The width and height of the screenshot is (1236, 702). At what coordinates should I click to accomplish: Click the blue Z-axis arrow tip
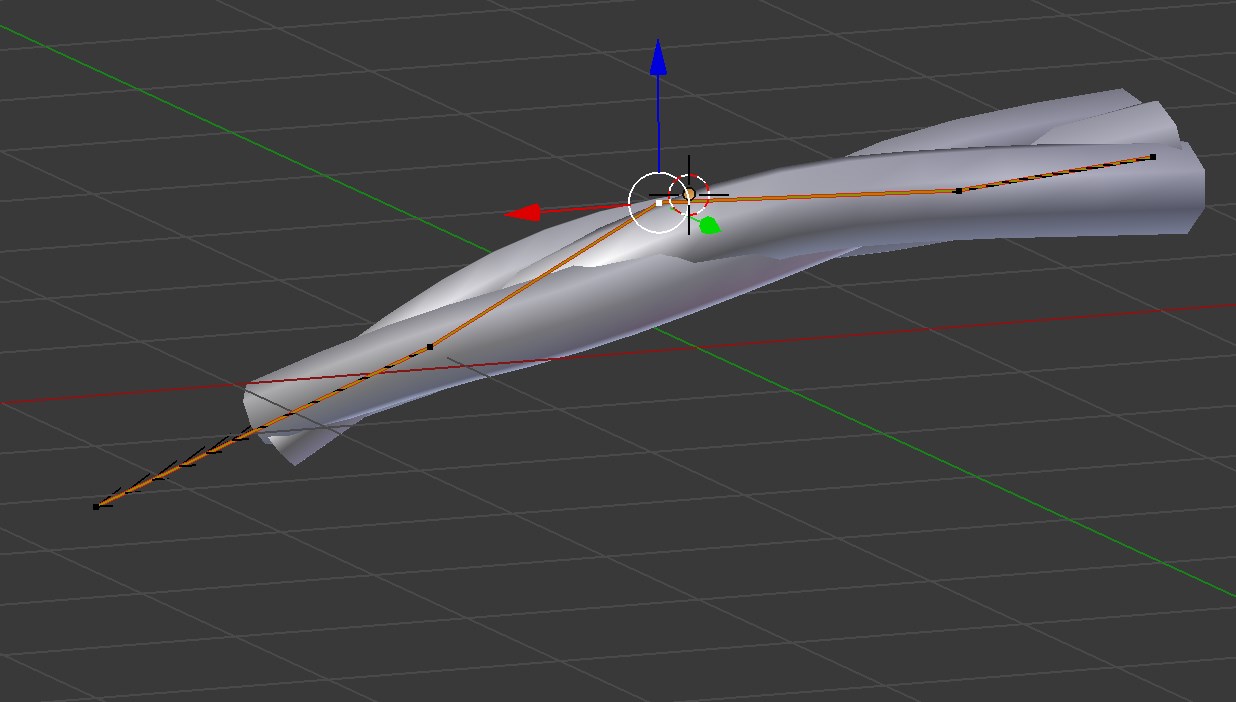click(x=657, y=58)
